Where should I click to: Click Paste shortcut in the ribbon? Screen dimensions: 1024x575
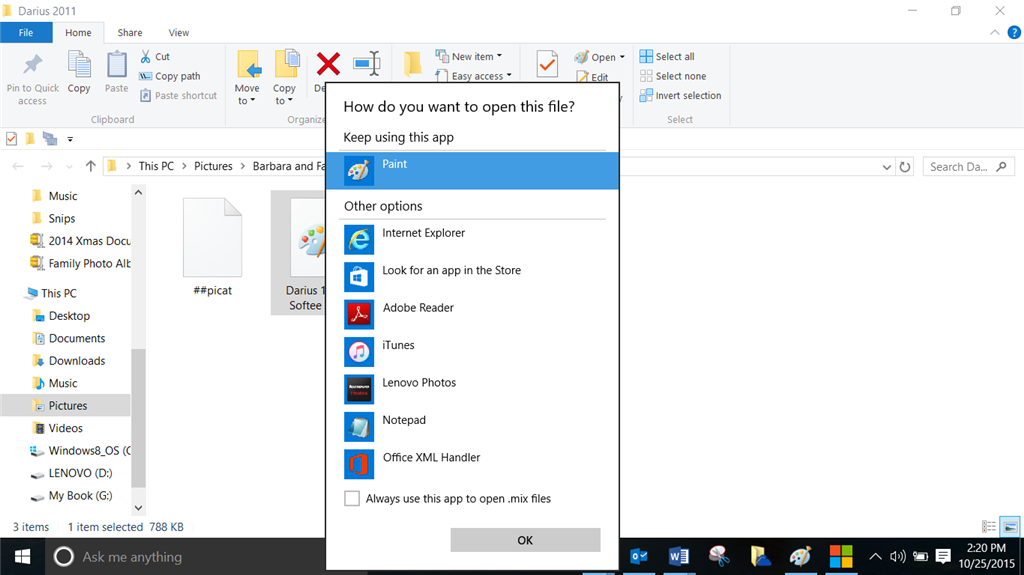(x=178, y=95)
